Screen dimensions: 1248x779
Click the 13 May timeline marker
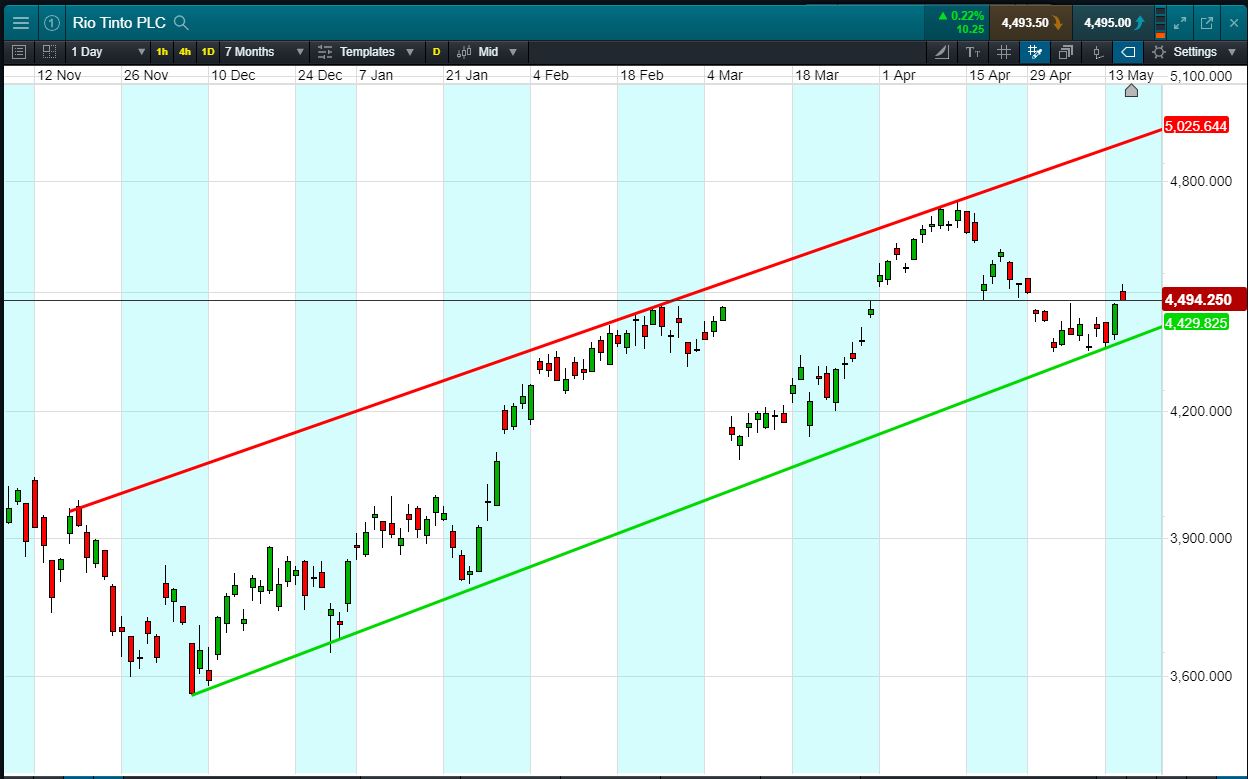(x=1131, y=91)
